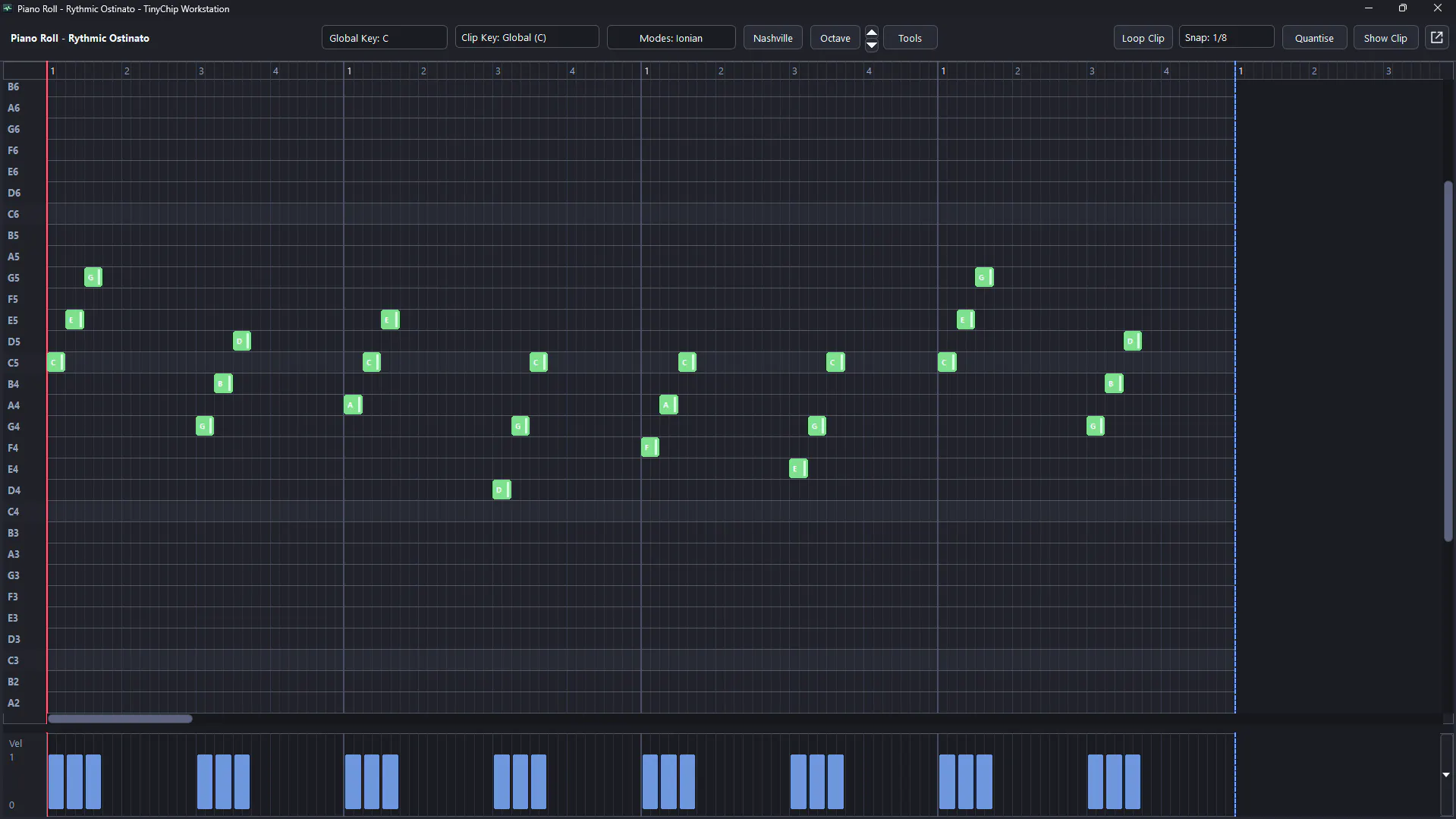Lower the octave with the down arrow
This screenshot has width=1456, height=819.
pos(872,45)
